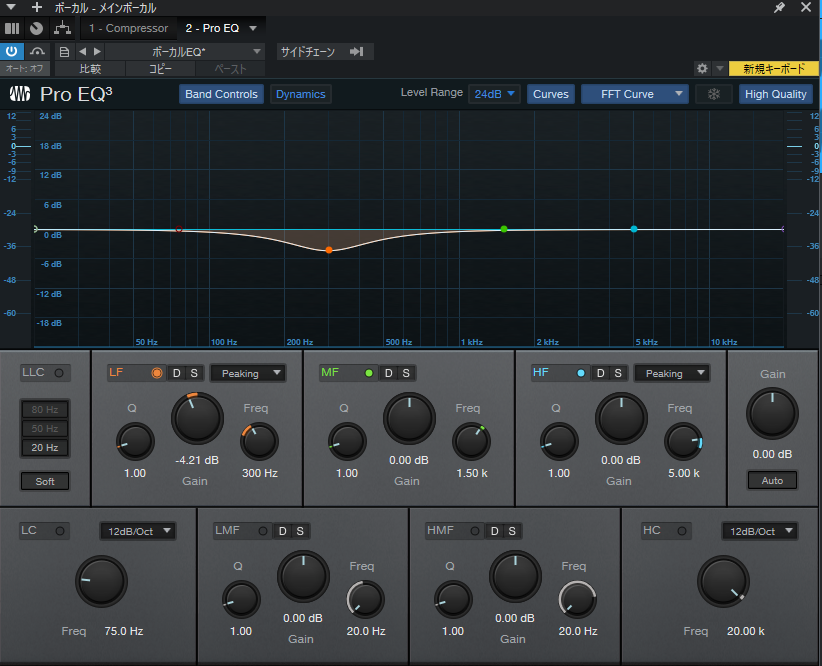Click the output Gain knob
Viewport: 822px width, 666px height.
click(772, 414)
